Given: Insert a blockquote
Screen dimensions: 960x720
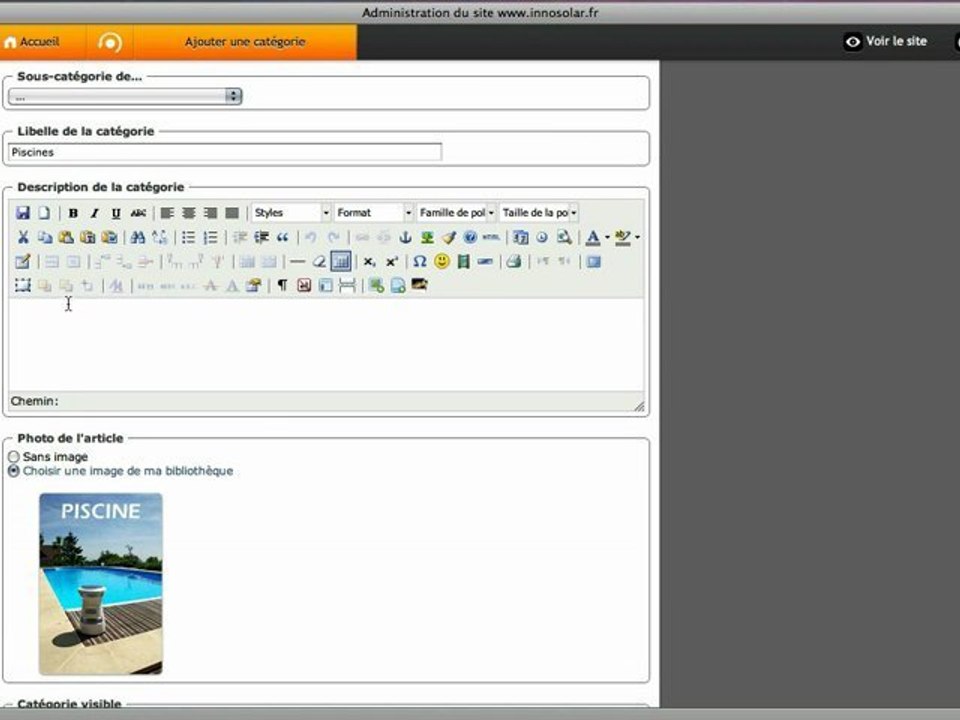Looking at the screenshot, I should click(x=283, y=237).
